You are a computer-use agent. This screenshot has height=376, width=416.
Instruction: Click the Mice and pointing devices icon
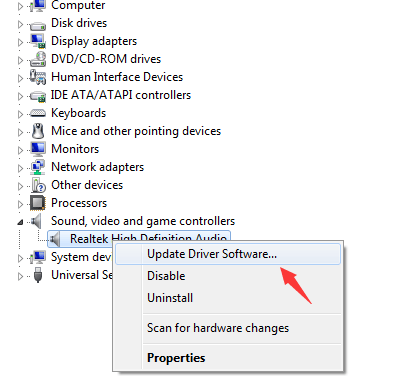(38, 131)
